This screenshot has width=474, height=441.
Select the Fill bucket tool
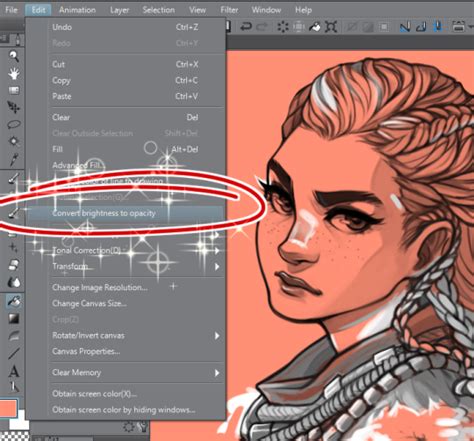click(14, 301)
